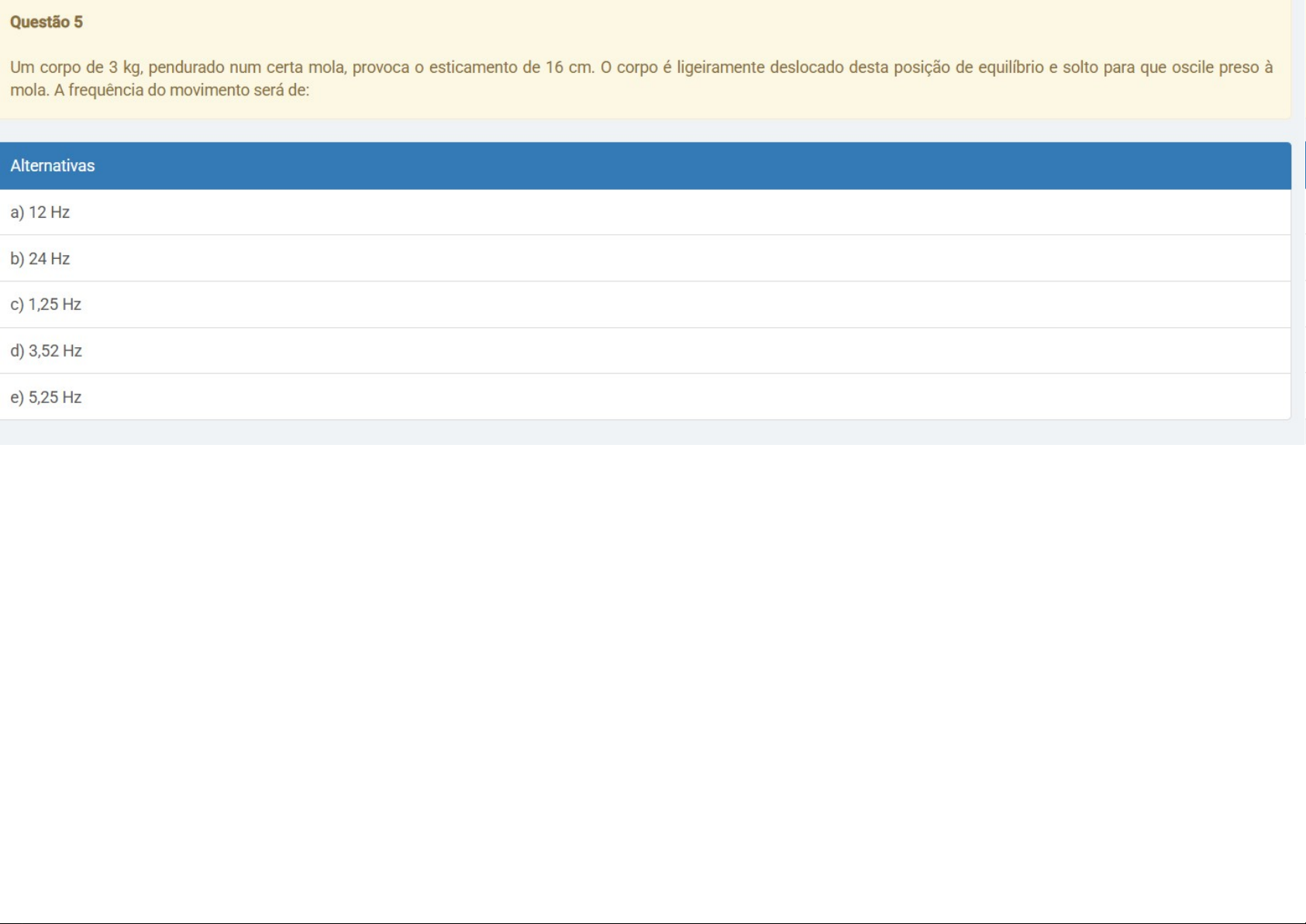Click the Questão 5 title
Viewport: 1306px width, 924px height.
point(47,22)
